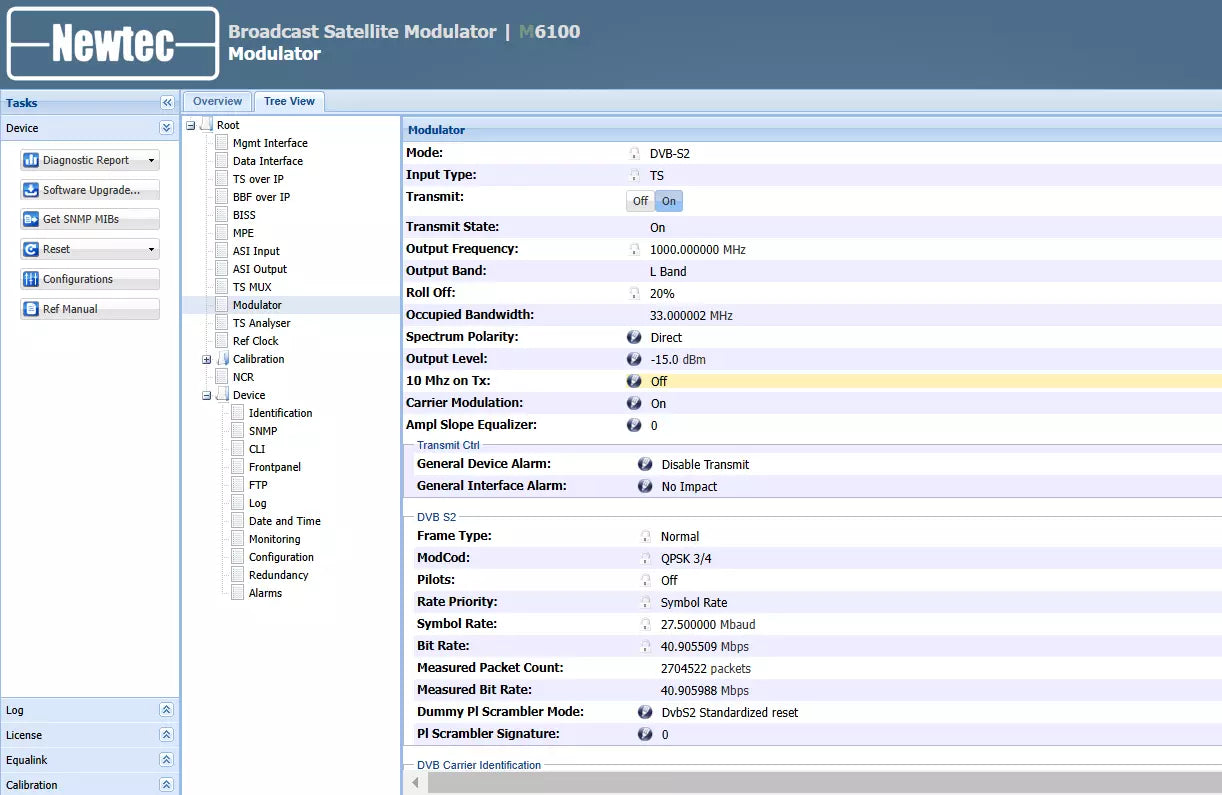Click edit icon beside General Device Alarm
Viewport: 1222px width, 795px height.
645,464
